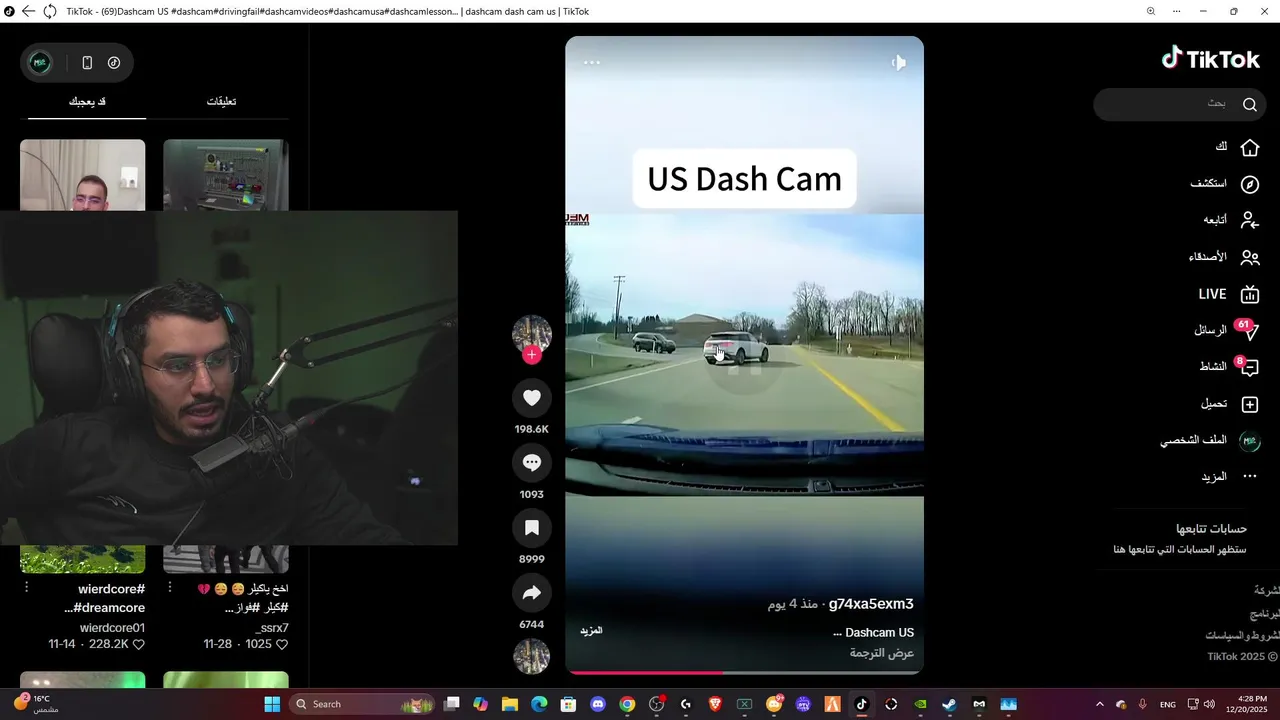The width and height of the screenshot is (1280, 720).
Task: Open the LIVE section
Action: 1229,294
